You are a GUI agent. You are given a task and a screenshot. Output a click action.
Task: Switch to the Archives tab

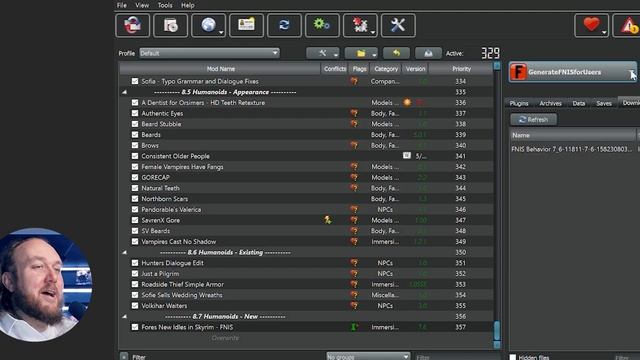coord(550,103)
